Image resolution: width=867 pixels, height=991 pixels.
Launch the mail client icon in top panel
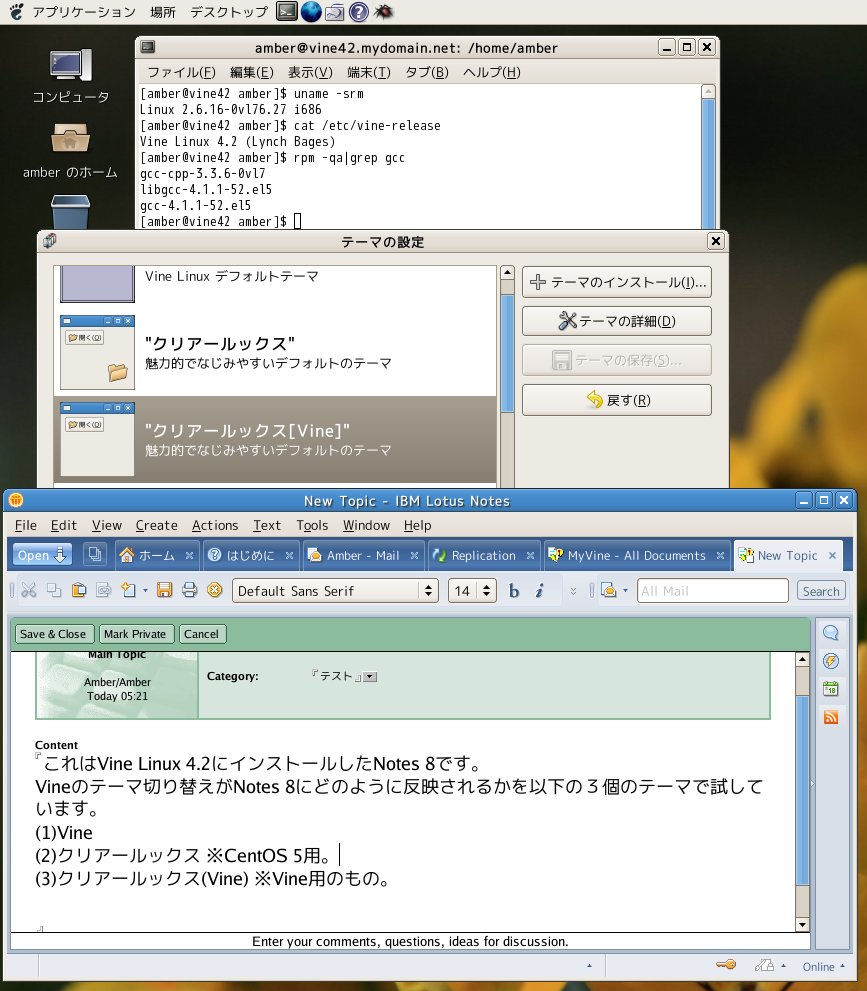click(x=335, y=11)
